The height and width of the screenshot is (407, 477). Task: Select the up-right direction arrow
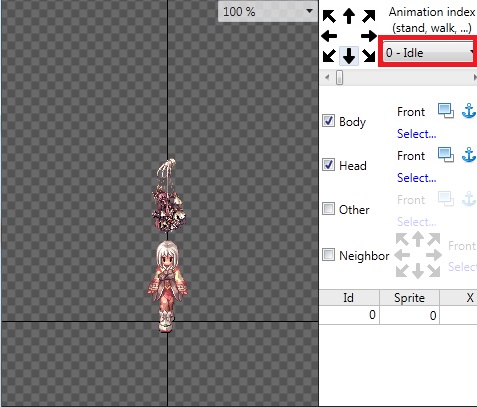(369, 16)
